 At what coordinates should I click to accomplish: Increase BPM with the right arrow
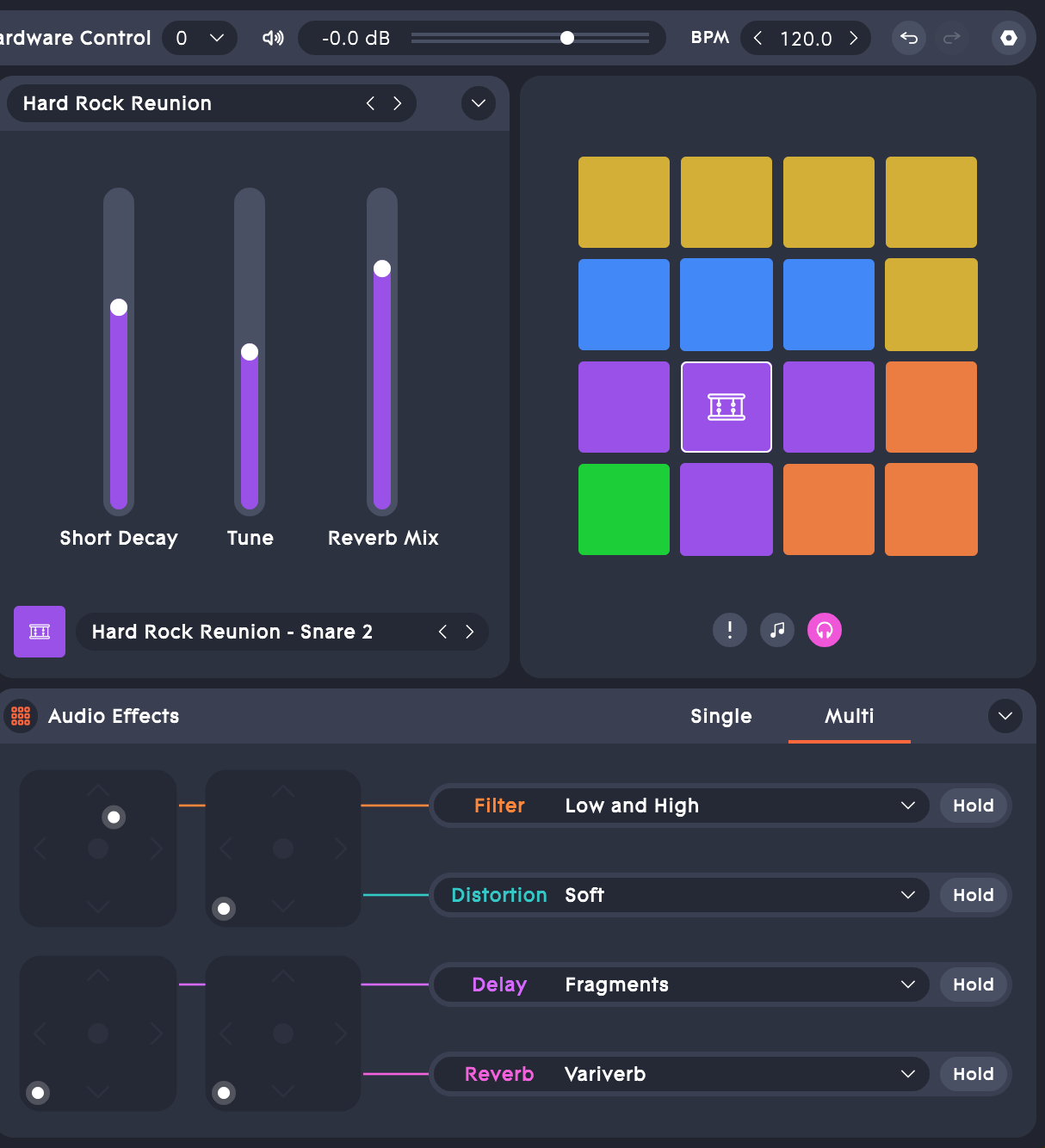pos(853,38)
